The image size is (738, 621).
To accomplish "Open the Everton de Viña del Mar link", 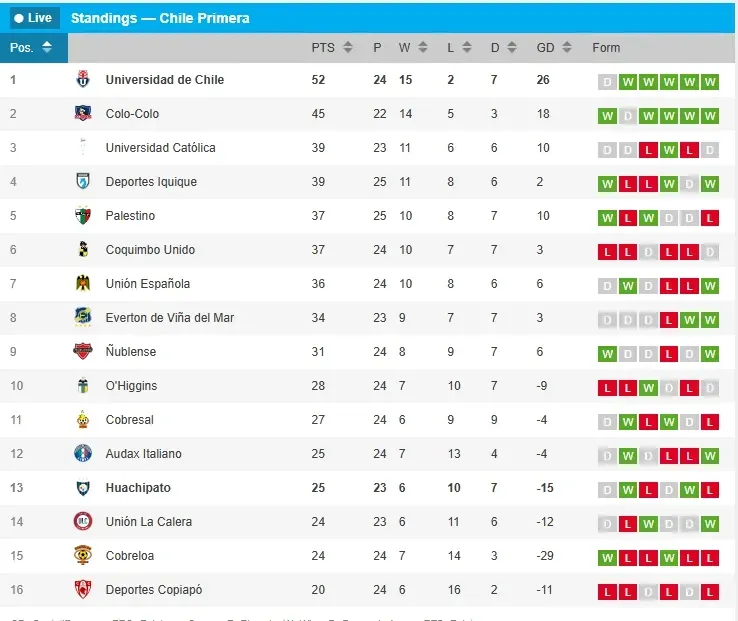I will click(x=170, y=318).
